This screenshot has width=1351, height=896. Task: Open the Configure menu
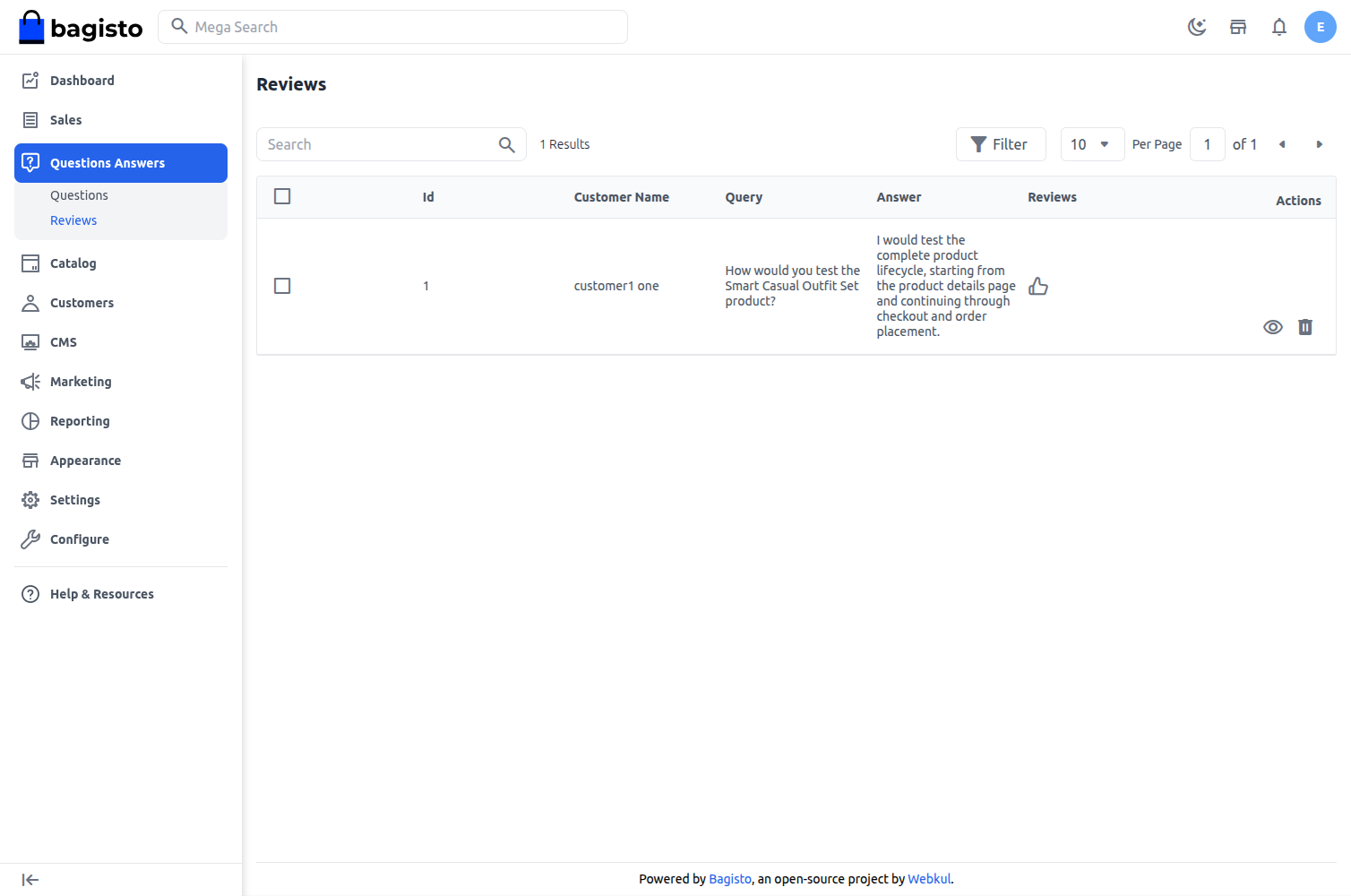pos(121,539)
